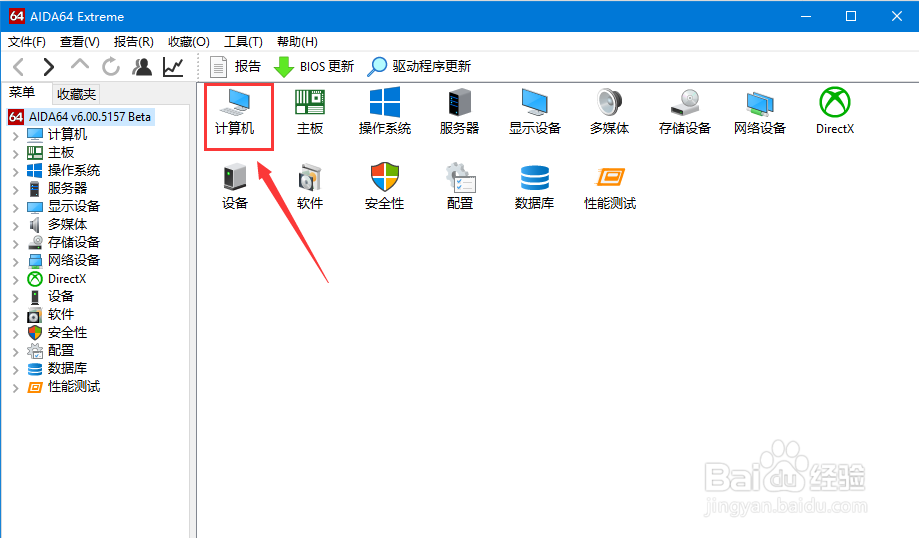The width and height of the screenshot is (919, 538).
Task: Select 服务器 in the sidebar tree
Action: click(67, 189)
